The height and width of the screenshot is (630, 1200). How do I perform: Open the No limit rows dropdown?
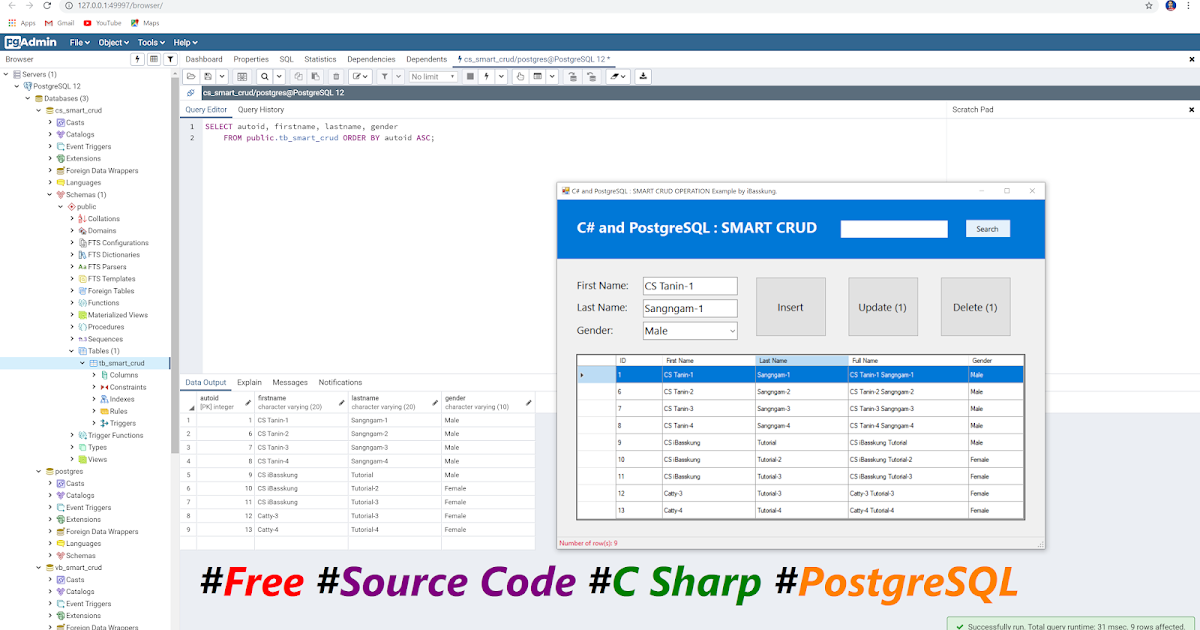(x=432, y=76)
